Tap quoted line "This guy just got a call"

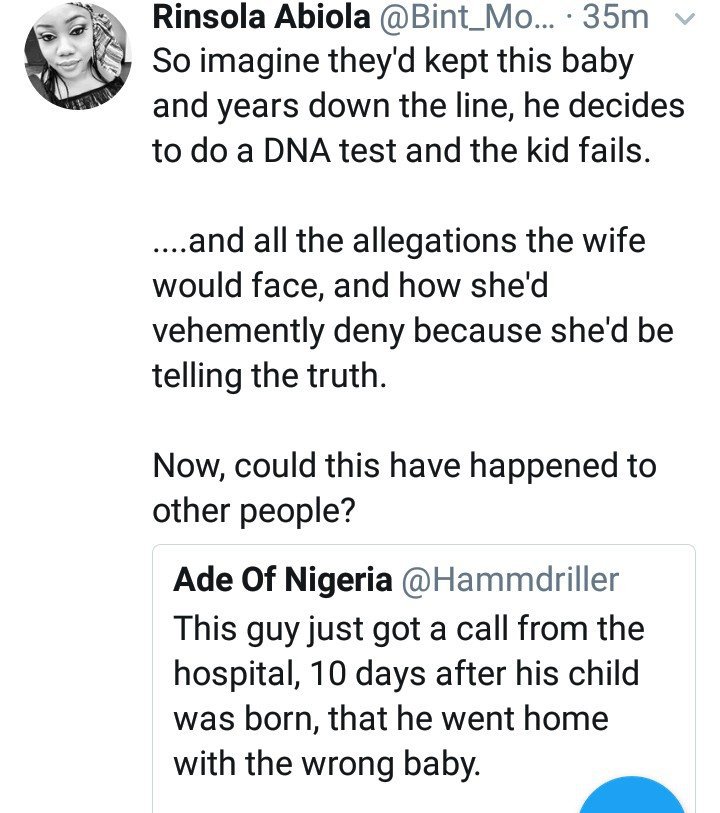click(x=409, y=629)
